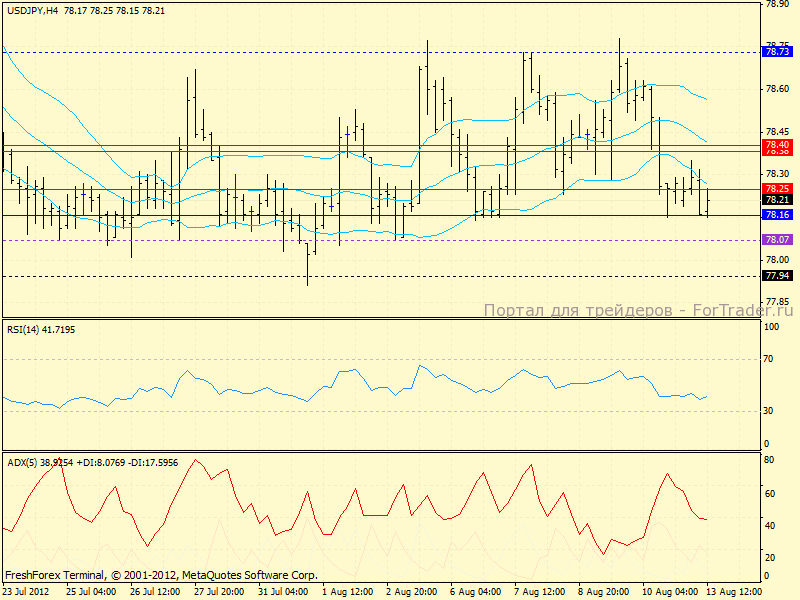The width and height of the screenshot is (800, 600).
Task: Select the 10 Aug 04:00 time label
Action: pyautogui.click(x=671, y=592)
